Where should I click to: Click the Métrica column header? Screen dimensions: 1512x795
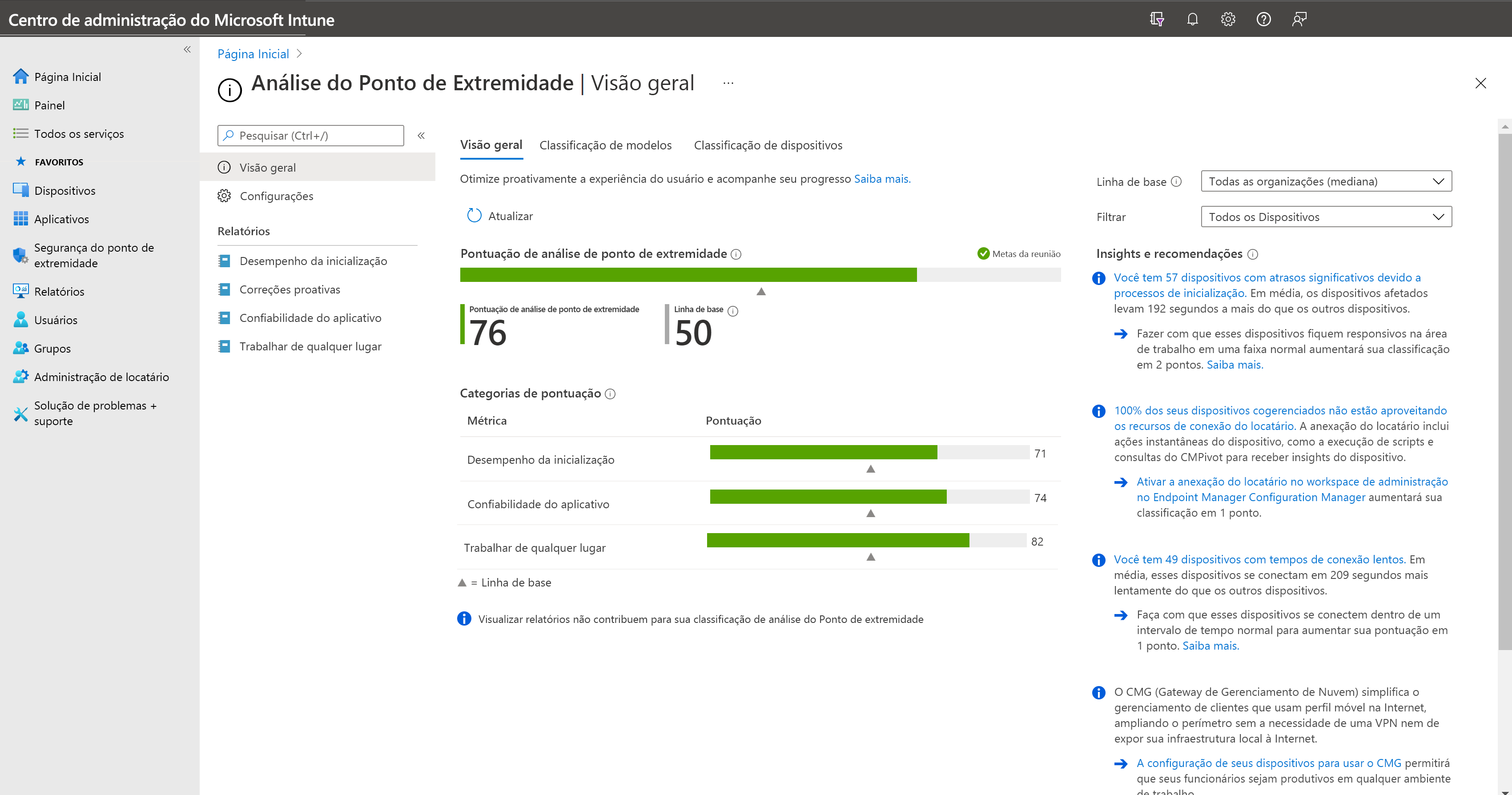click(x=487, y=421)
